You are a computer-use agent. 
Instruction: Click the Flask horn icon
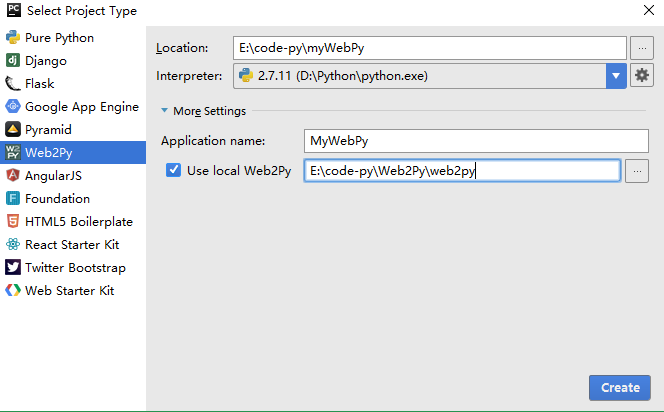(x=13, y=83)
